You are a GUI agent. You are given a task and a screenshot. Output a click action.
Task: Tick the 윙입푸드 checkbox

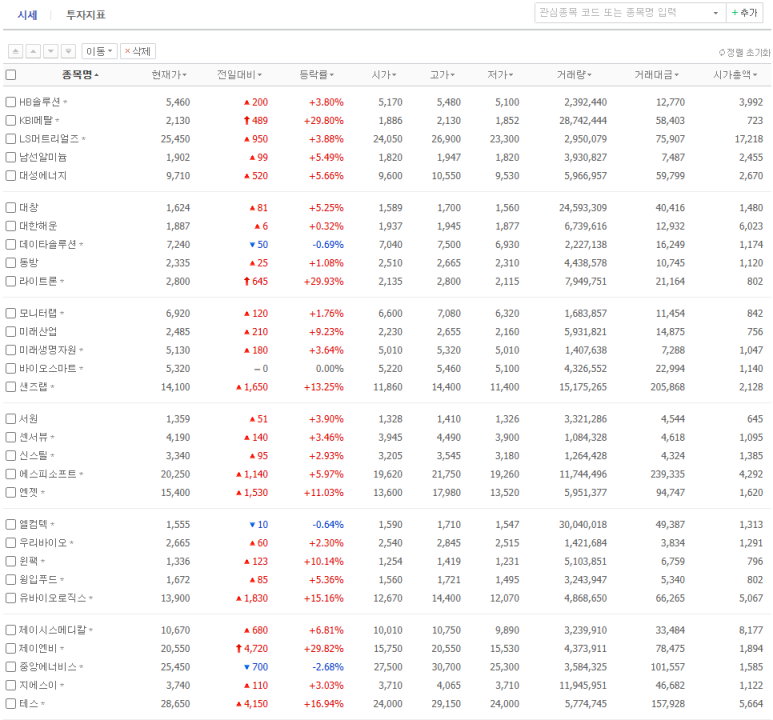pyautogui.click(x=10, y=579)
